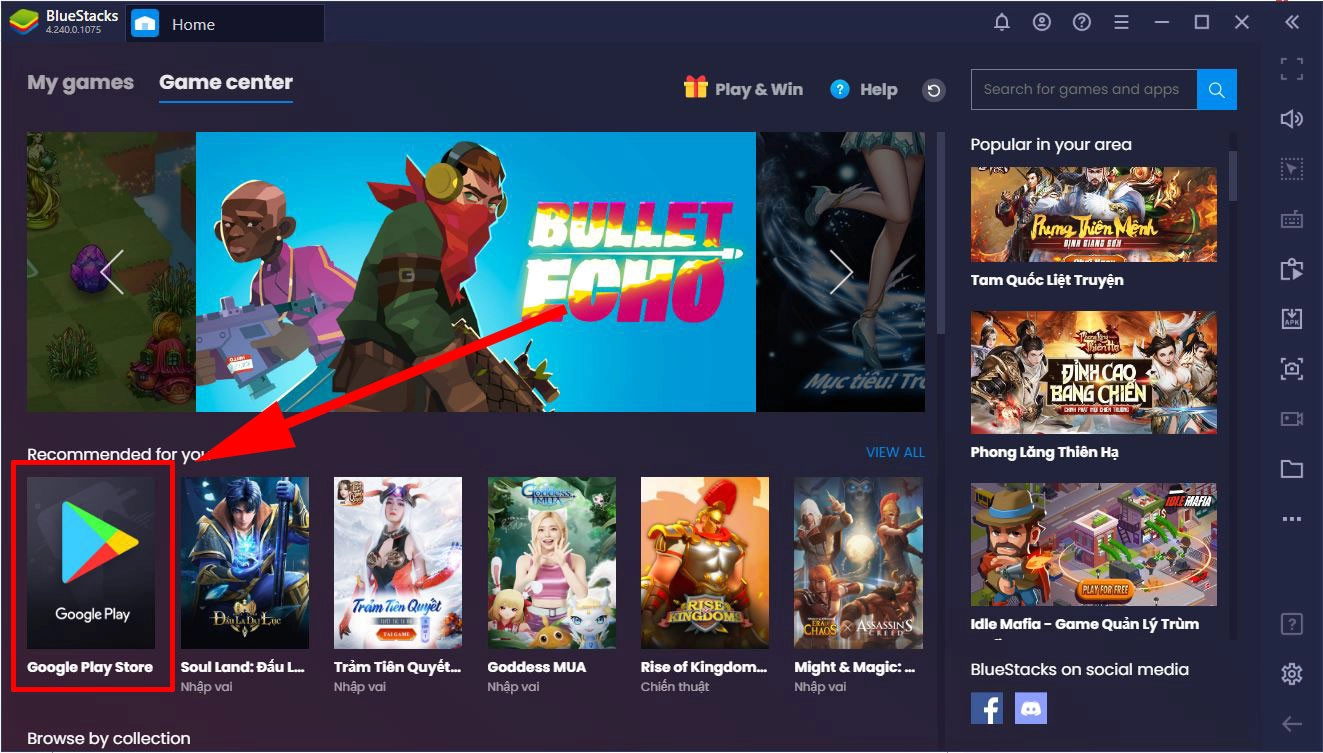
Task: Show more sidebar tools via three dots
Action: [x=1292, y=519]
